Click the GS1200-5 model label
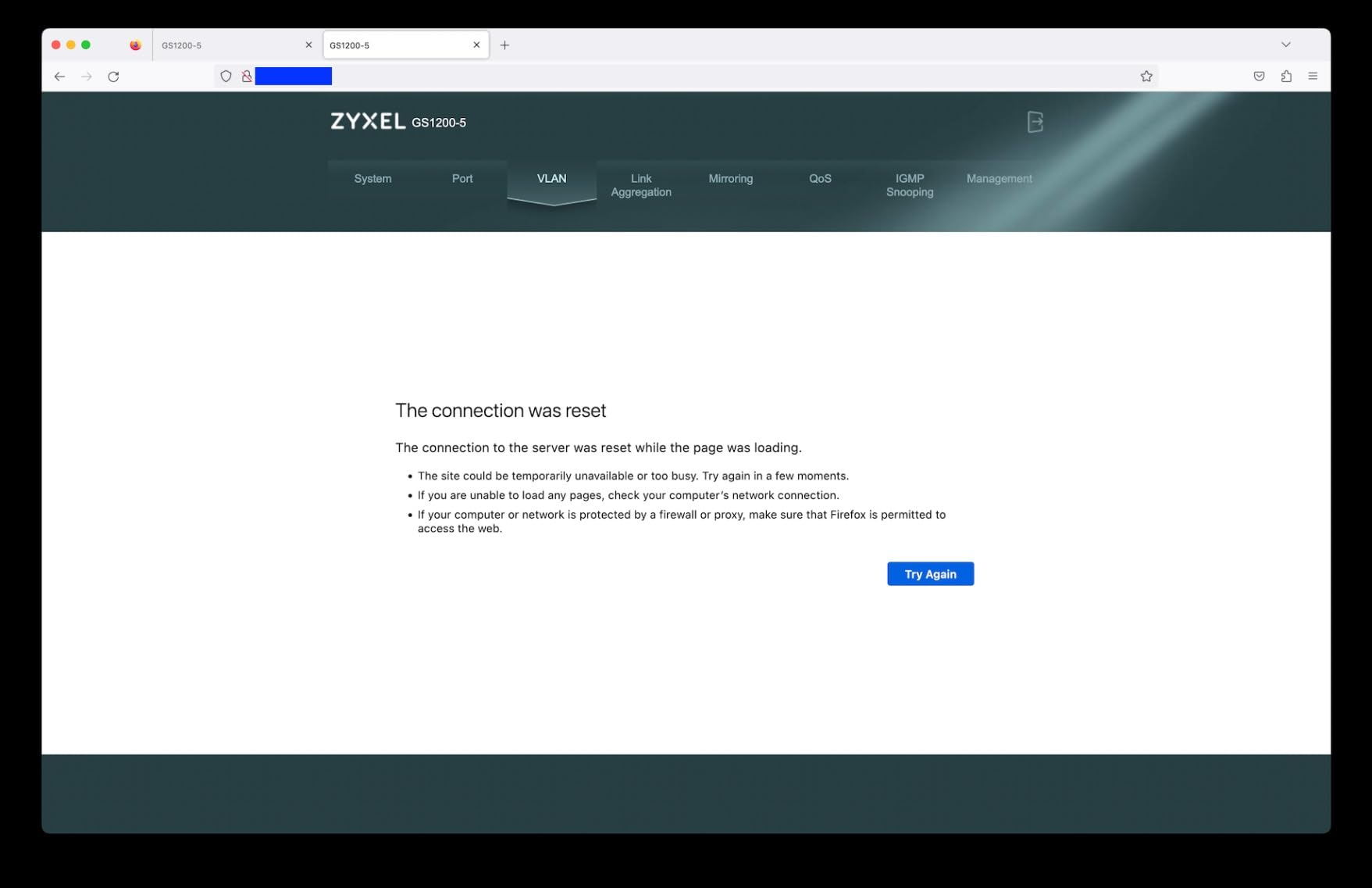The image size is (1372, 888). pyautogui.click(x=439, y=123)
